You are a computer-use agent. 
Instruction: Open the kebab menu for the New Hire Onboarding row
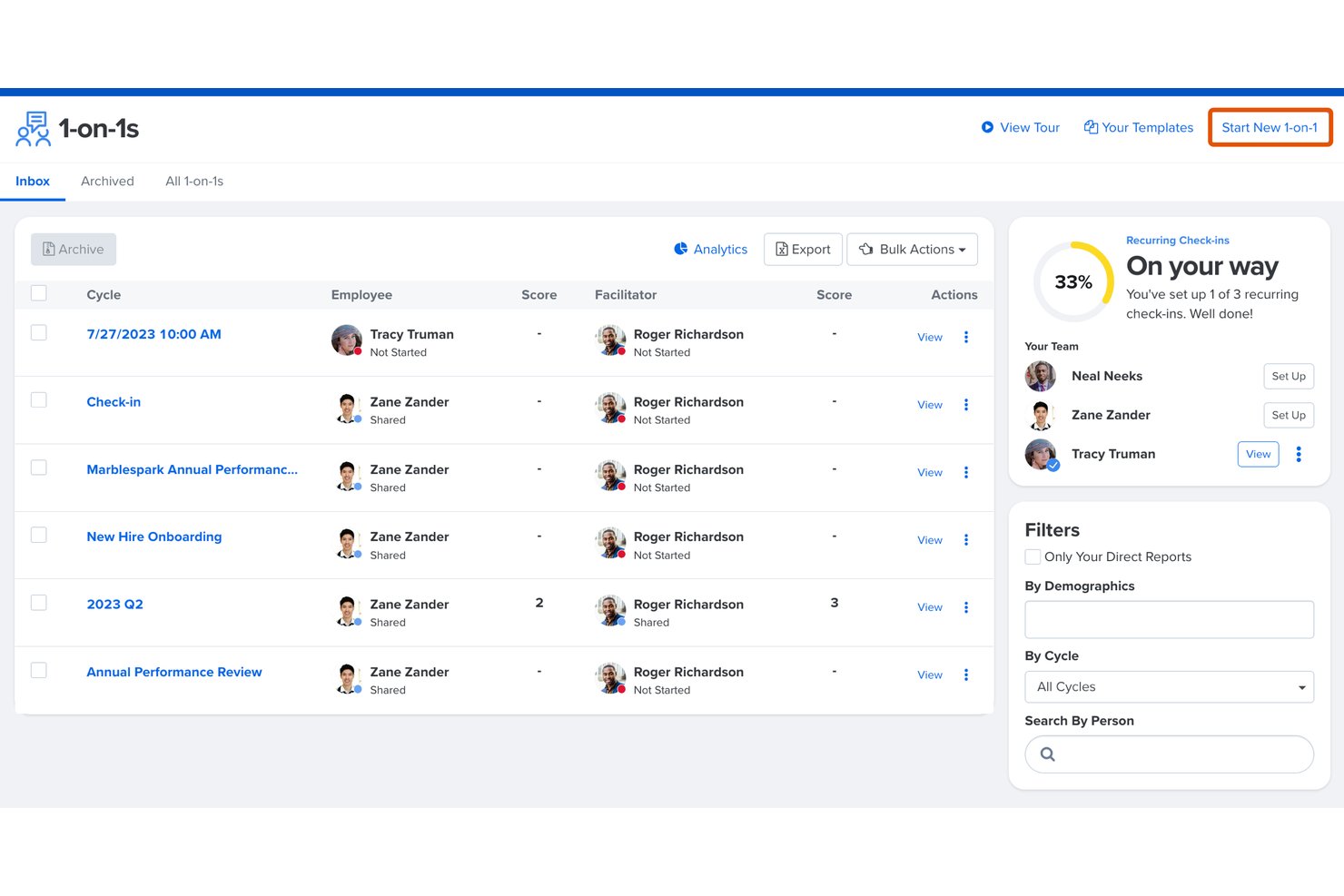[x=966, y=539]
